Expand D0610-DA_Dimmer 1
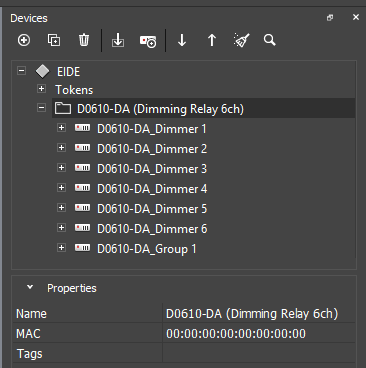The width and height of the screenshot is (366, 368). coord(61,128)
